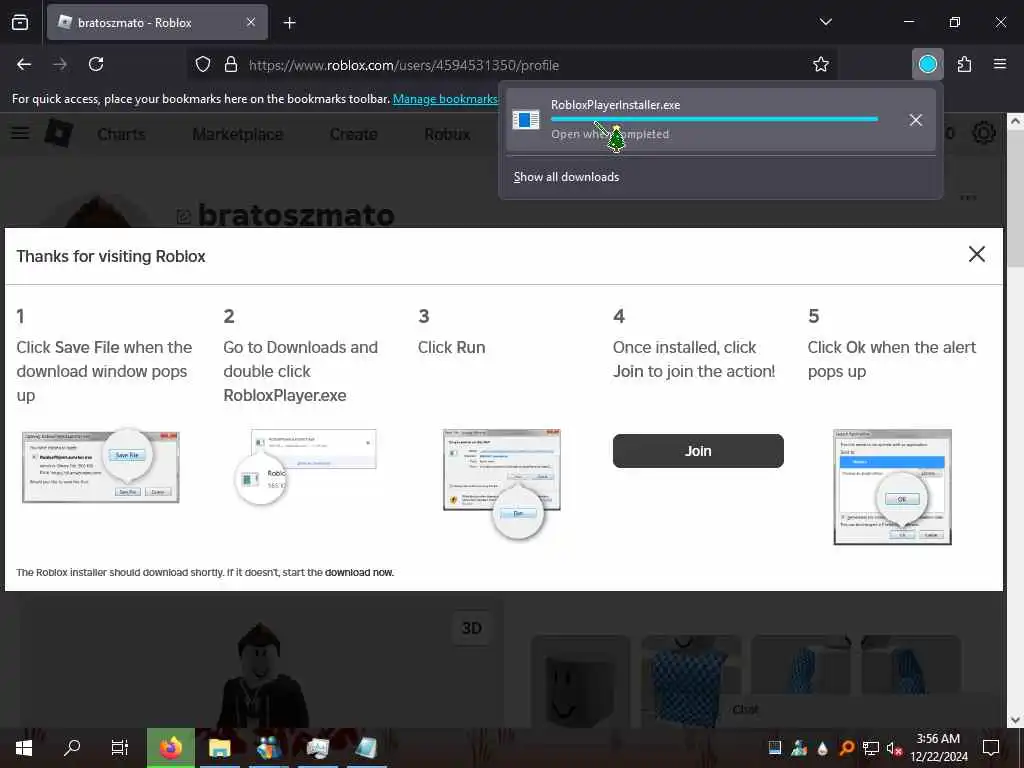Close the Thanks for visiting Roblox dialog

pyautogui.click(x=976, y=254)
